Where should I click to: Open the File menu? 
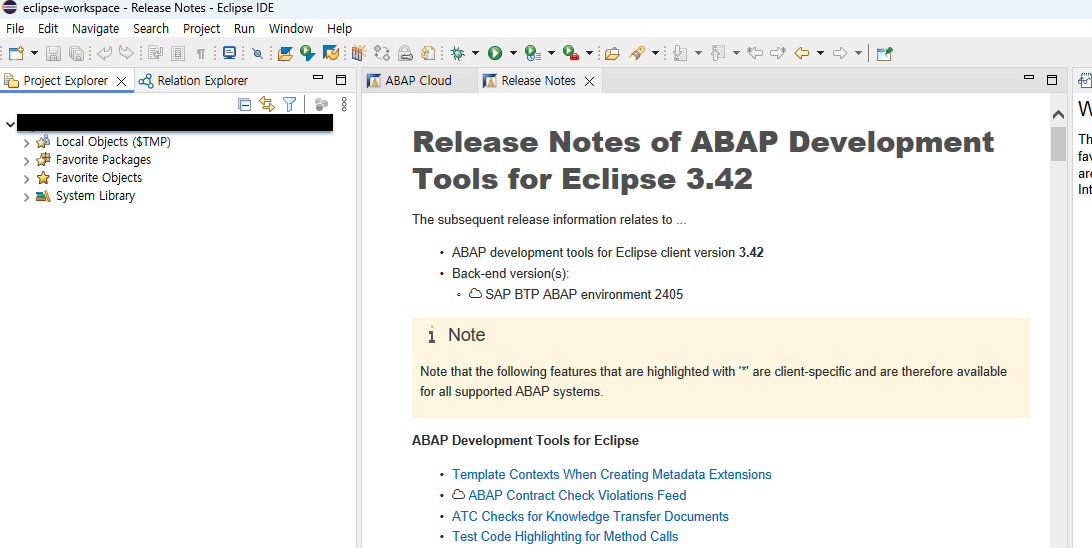tap(15, 29)
